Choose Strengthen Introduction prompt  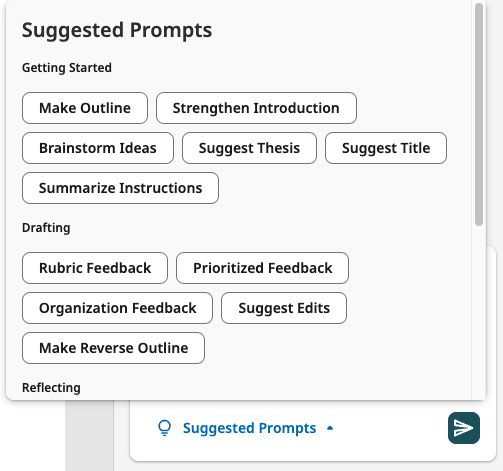[256, 108]
